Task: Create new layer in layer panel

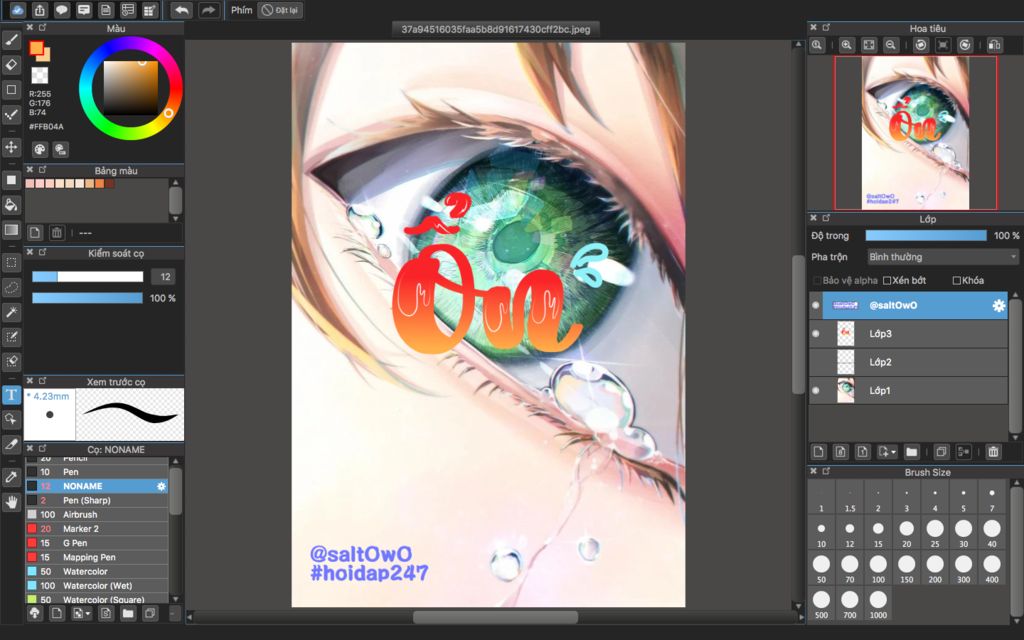Action: (818, 452)
